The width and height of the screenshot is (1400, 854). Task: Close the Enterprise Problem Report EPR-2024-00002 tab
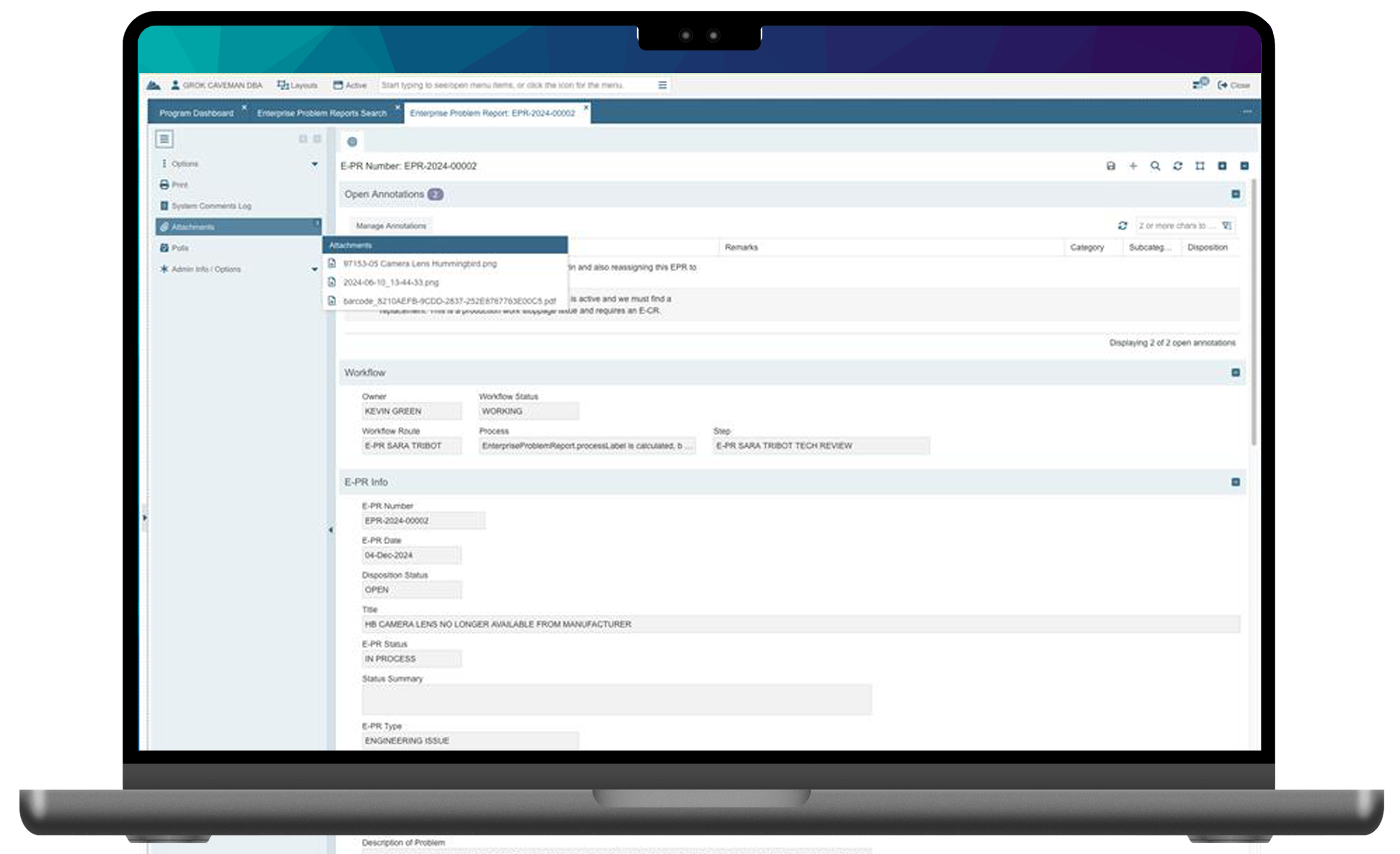(586, 108)
